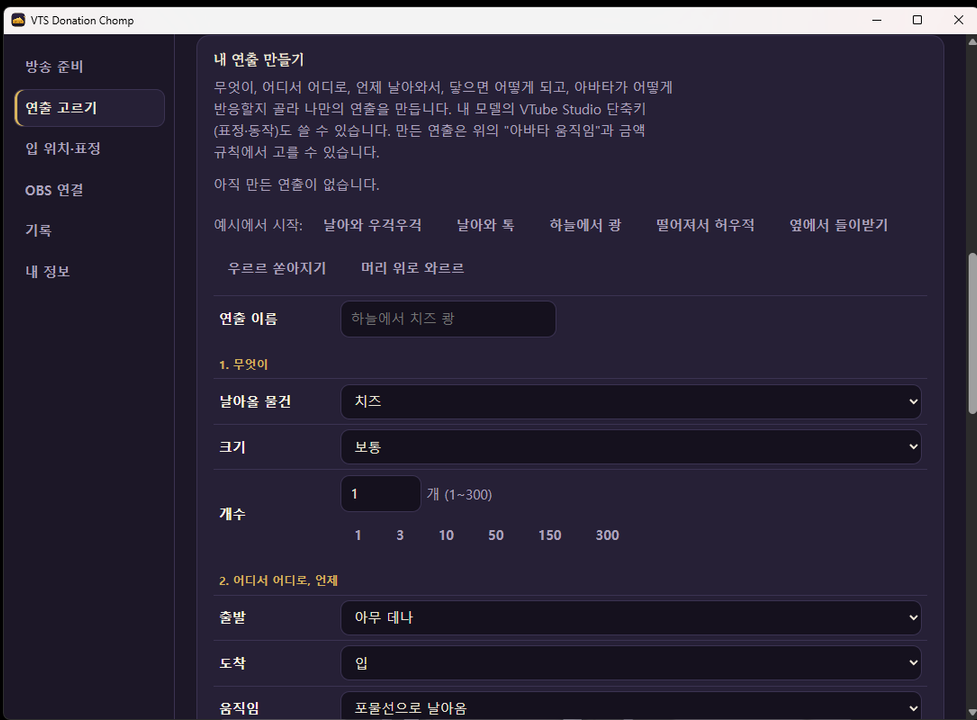Apply the 옆에서 들이받기 example

(839, 225)
